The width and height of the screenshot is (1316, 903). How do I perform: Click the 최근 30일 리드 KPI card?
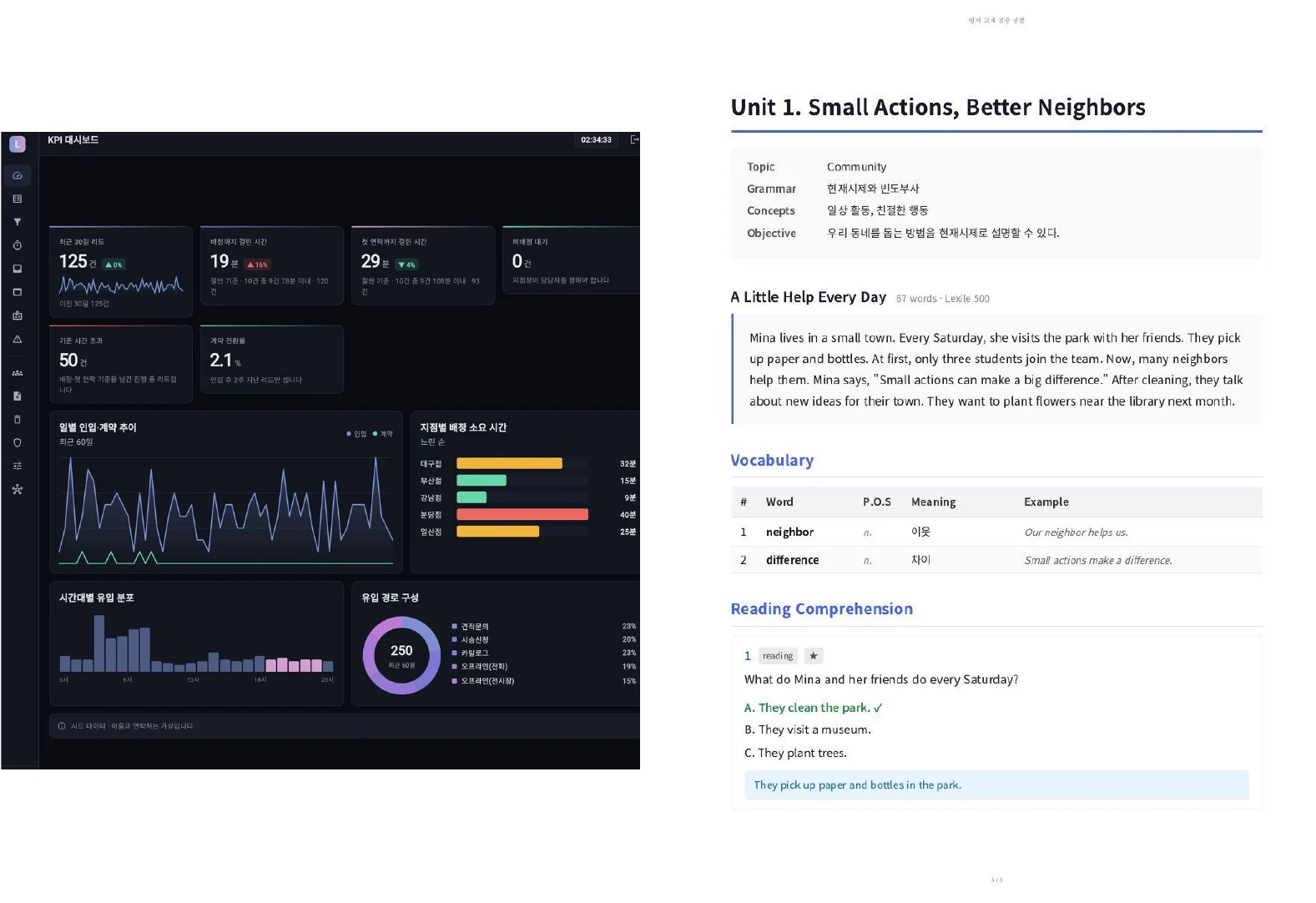(121, 271)
